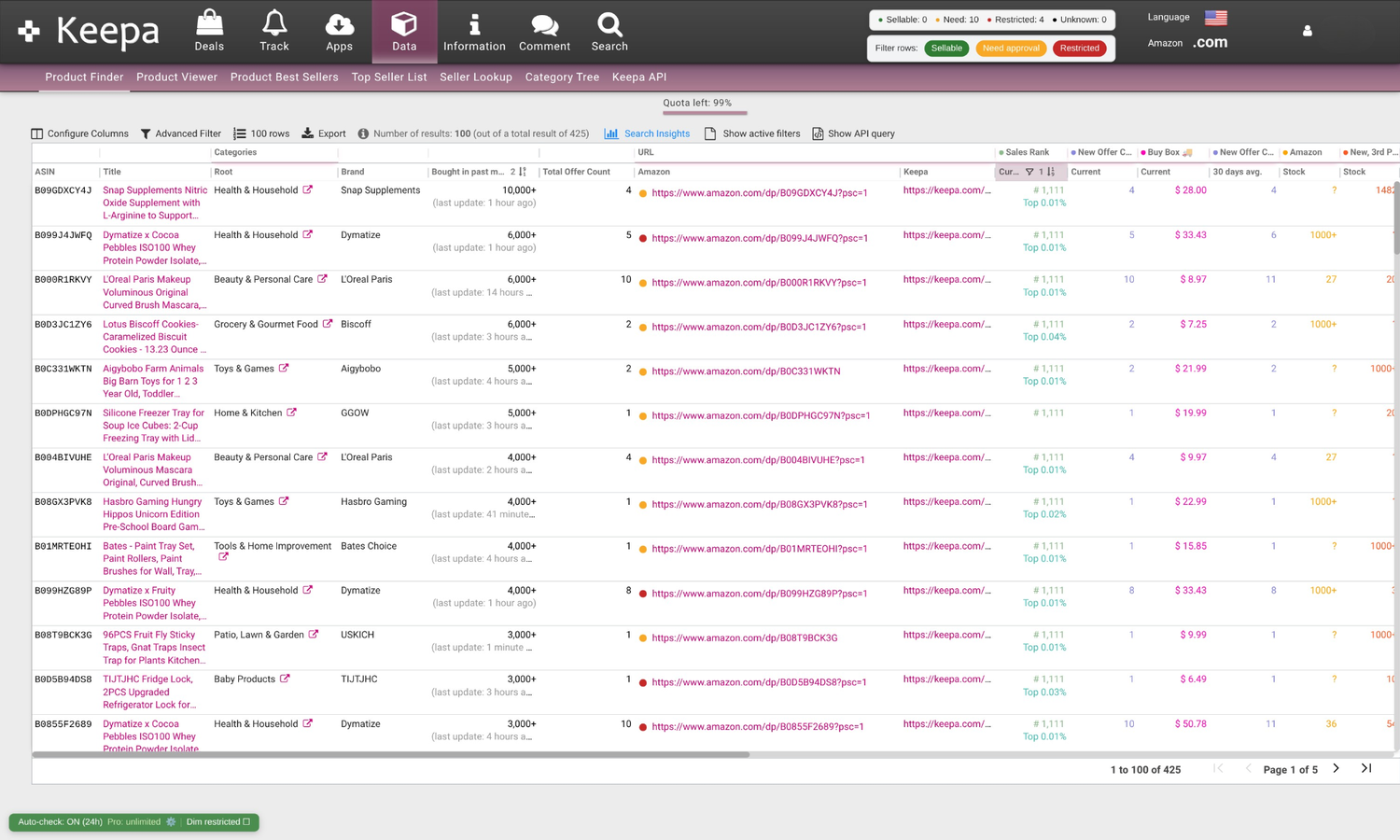1400x840 pixels.
Task: Open the user account profile icon
Action: pyautogui.click(x=1307, y=31)
